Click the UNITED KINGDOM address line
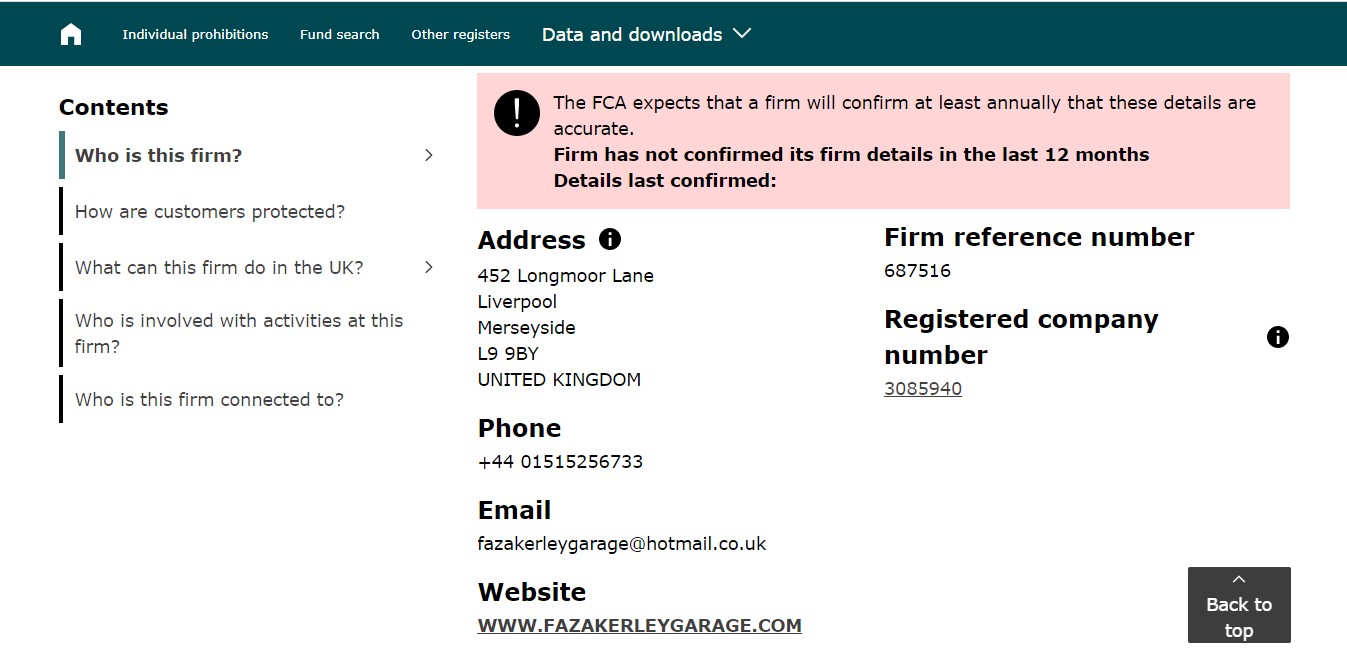Image resolution: width=1347 pixels, height=657 pixels. 559,379
